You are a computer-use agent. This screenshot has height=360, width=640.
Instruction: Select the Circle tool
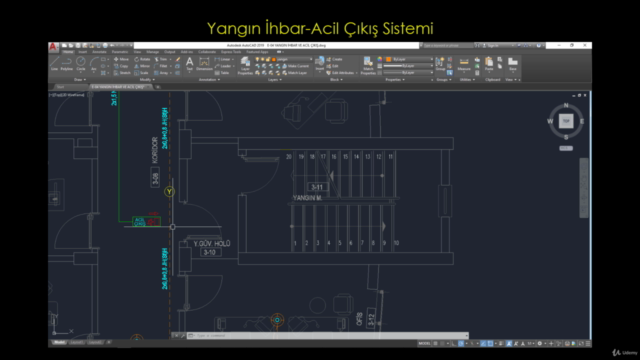pyautogui.click(x=81, y=64)
